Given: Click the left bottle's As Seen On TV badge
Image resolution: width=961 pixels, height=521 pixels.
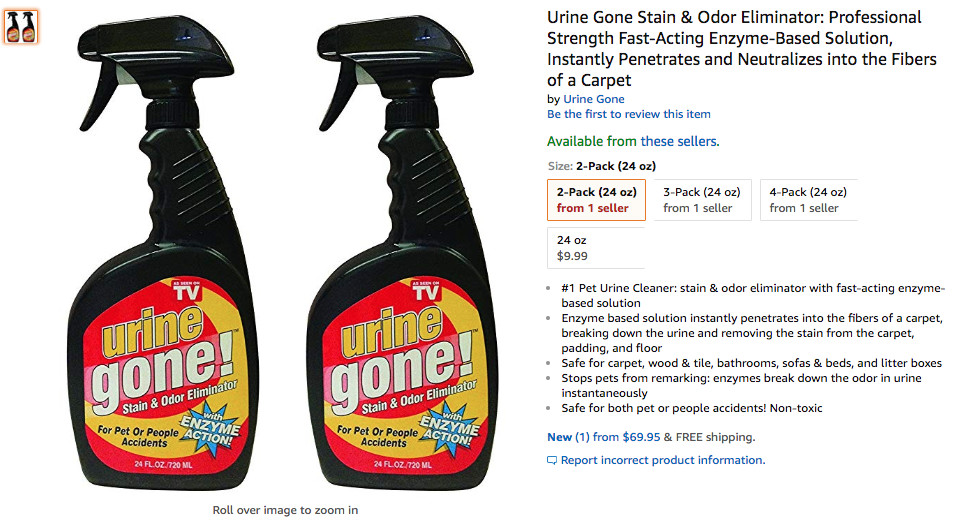Looking at the screenshot, I should (186, 291).
